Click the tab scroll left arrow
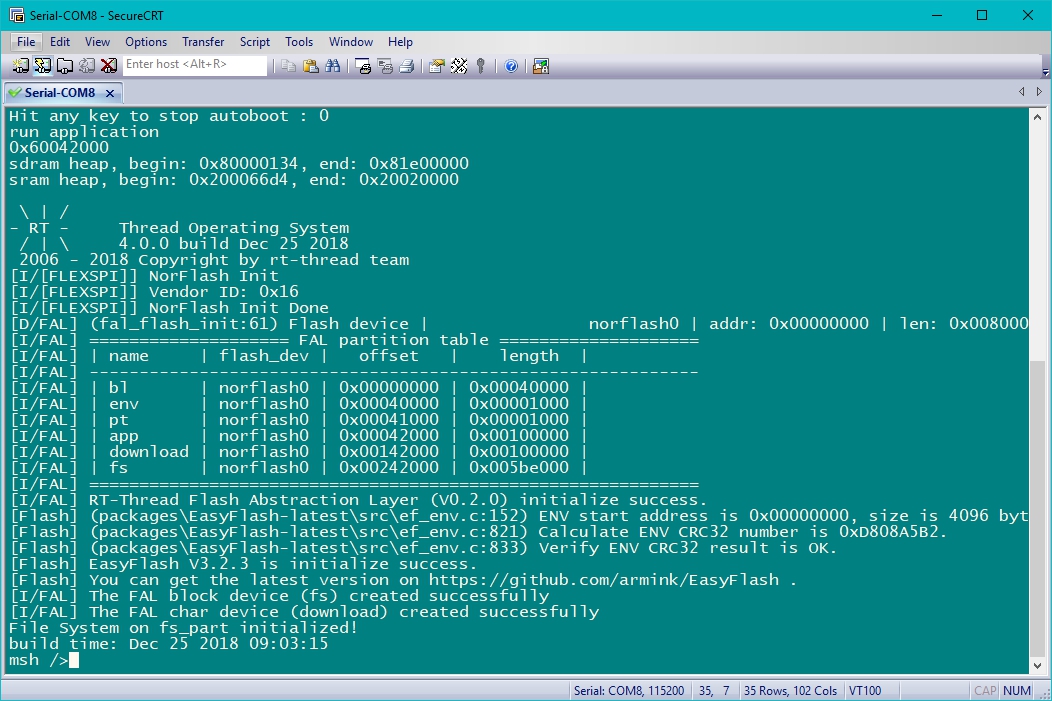 (x=1021, y=92)
